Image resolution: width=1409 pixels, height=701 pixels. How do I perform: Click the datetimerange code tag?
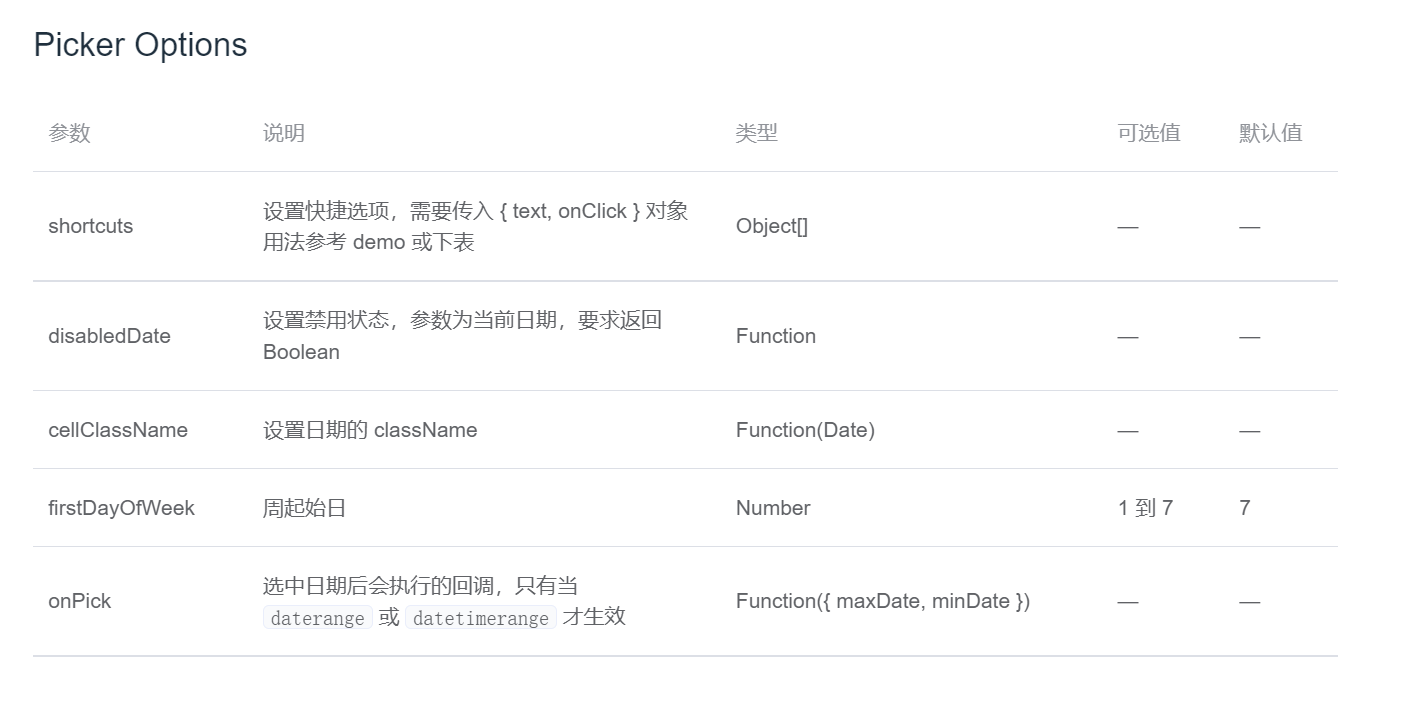tap(481, 618)
